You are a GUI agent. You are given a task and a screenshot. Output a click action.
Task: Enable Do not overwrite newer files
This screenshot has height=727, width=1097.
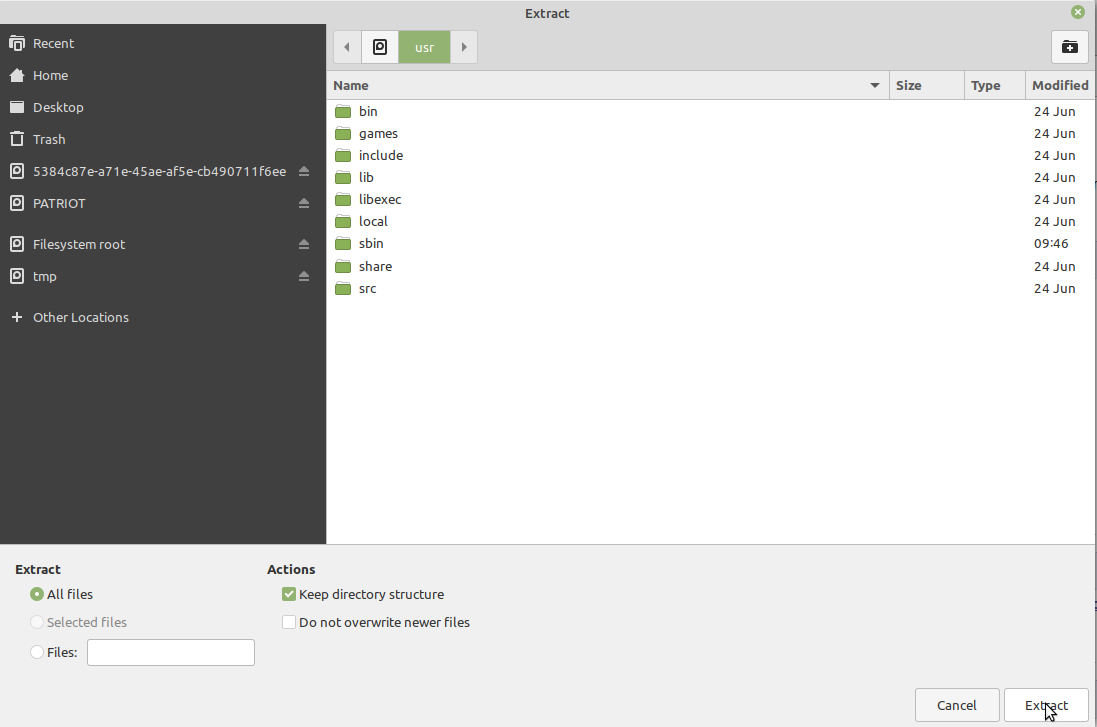click(x=289, y=622)
